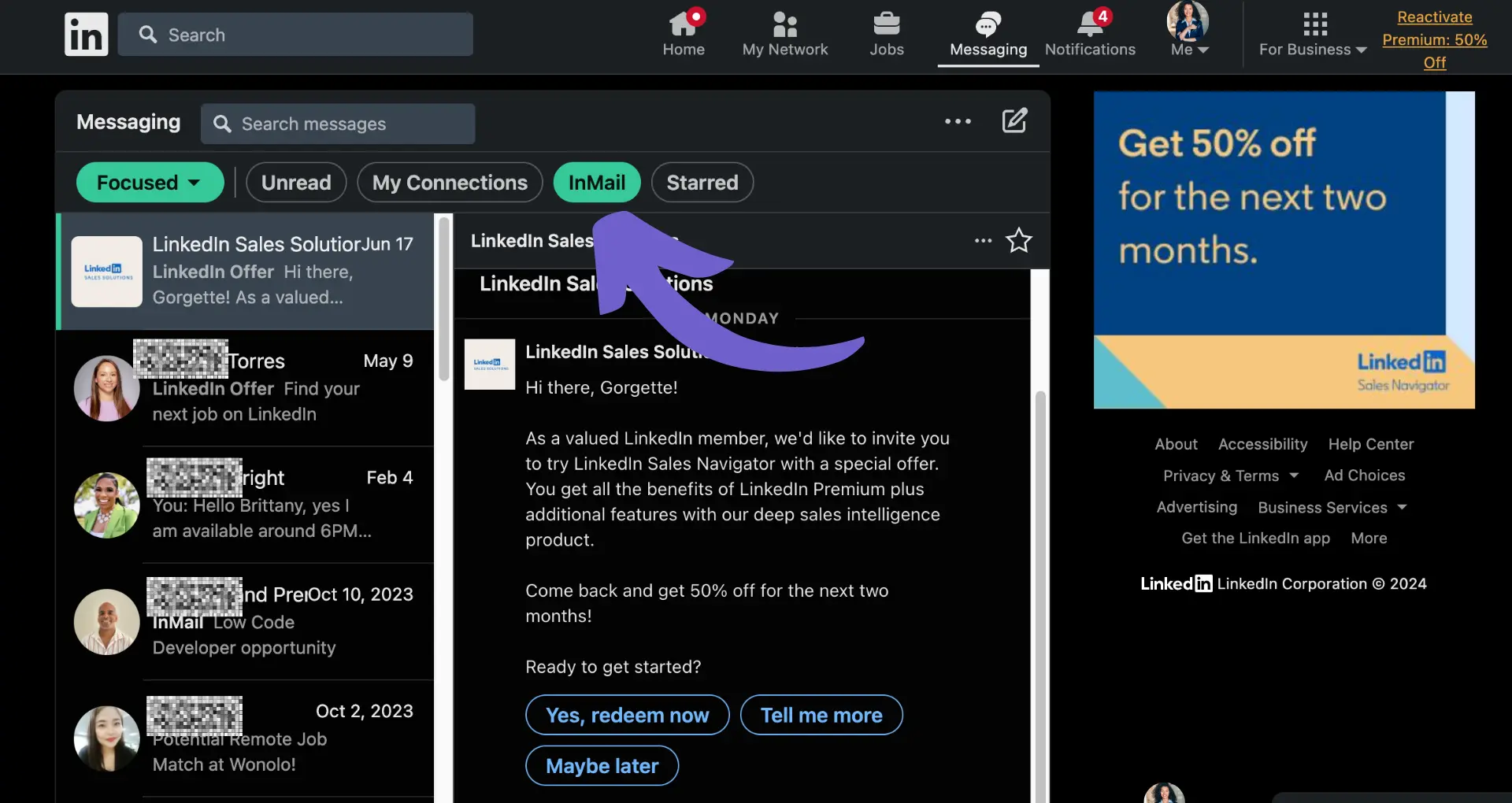Open the Notifications bell icon

coord(1090,35)
